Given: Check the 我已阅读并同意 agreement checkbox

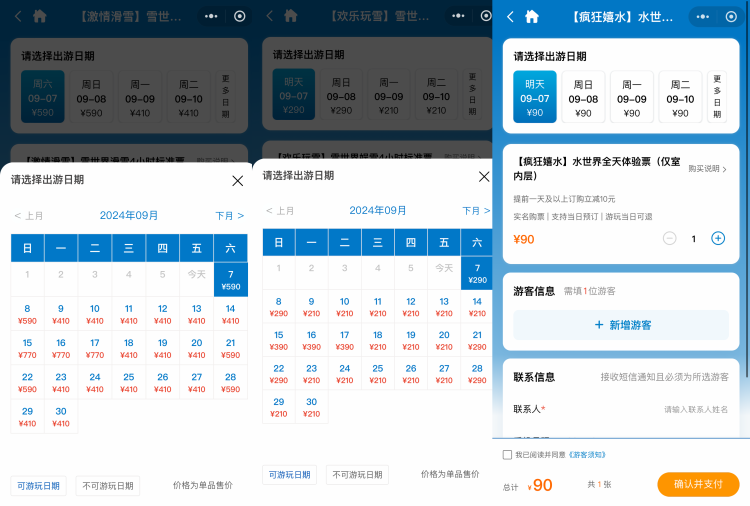Looking at the screenshot, I should click(507, 455).
